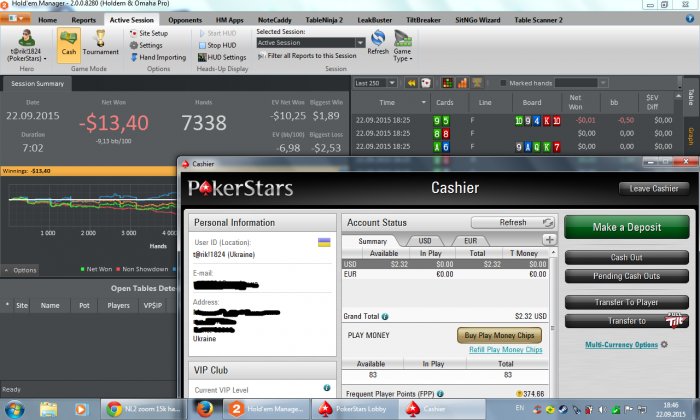Open Firefox from the taskbar
700x420 pixels.
205,409
